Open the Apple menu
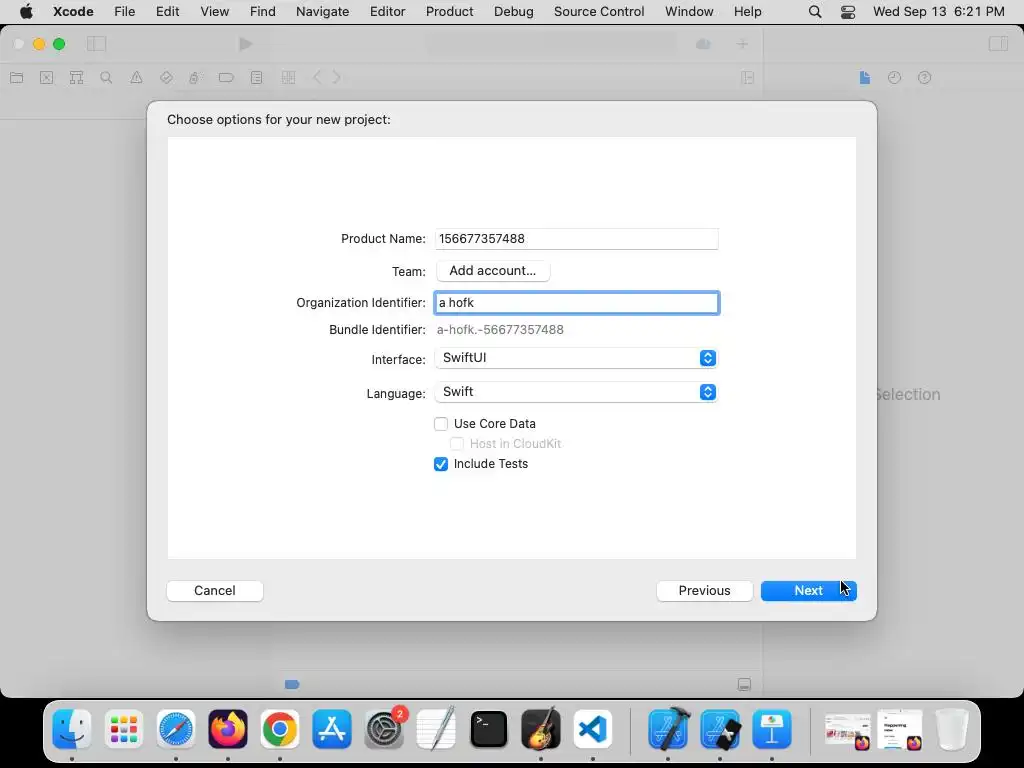 pyautogui.click(x=26, y=11)
